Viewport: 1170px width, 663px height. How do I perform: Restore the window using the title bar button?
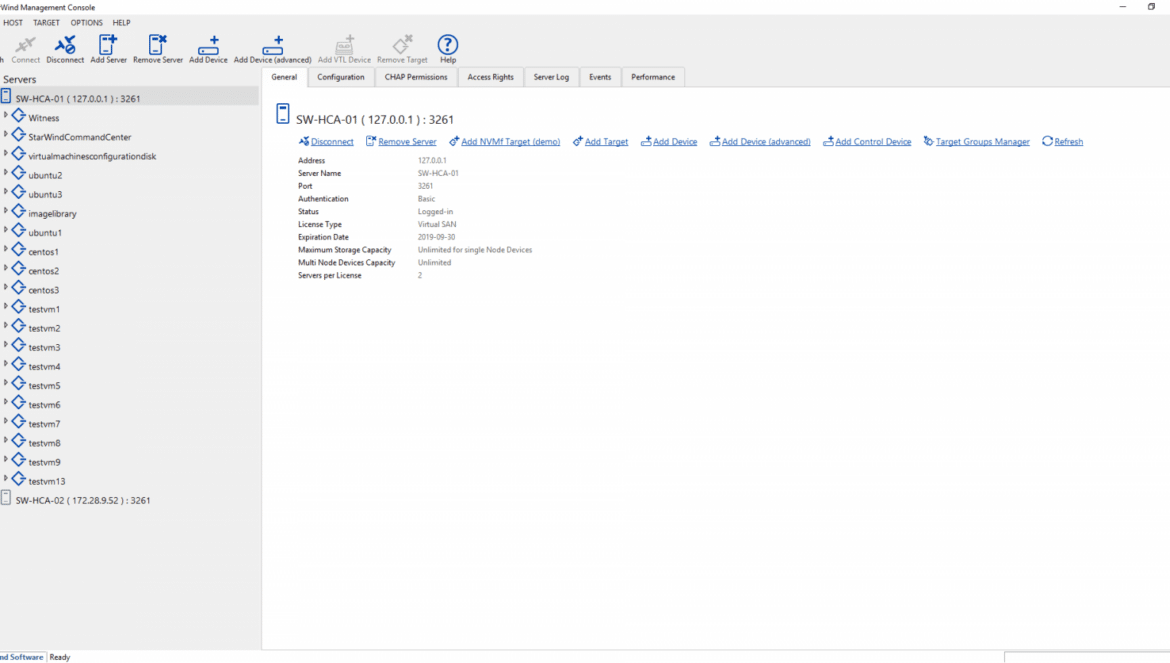click(x=1151, y=7)
